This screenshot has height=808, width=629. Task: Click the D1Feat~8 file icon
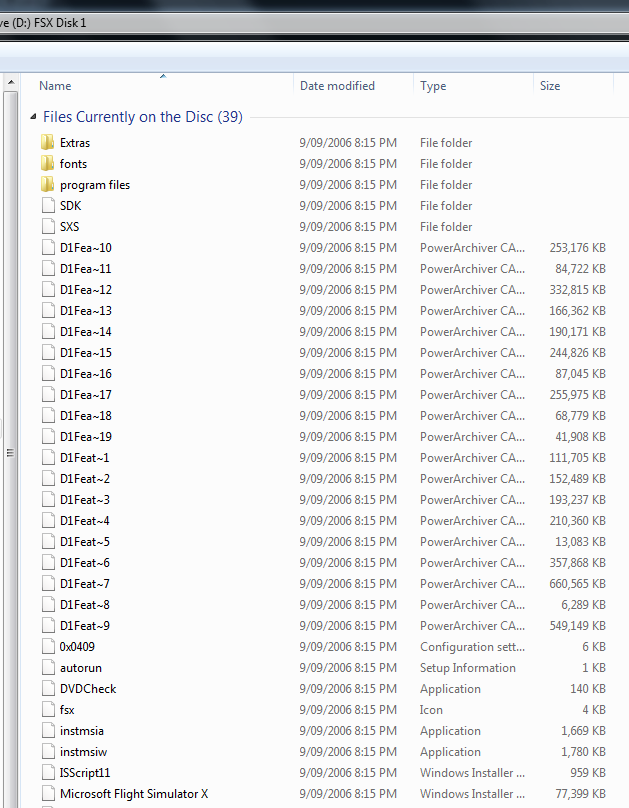tap(48, 604)
